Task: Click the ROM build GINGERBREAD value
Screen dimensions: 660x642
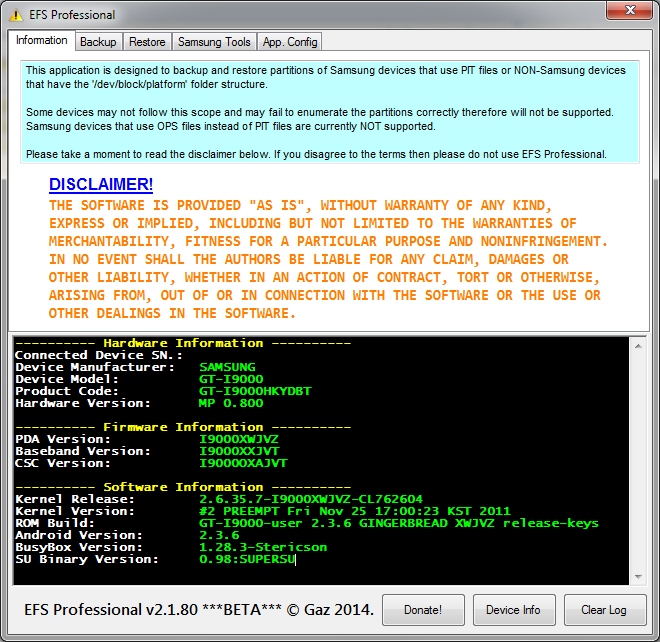Action: click(399, 523)
